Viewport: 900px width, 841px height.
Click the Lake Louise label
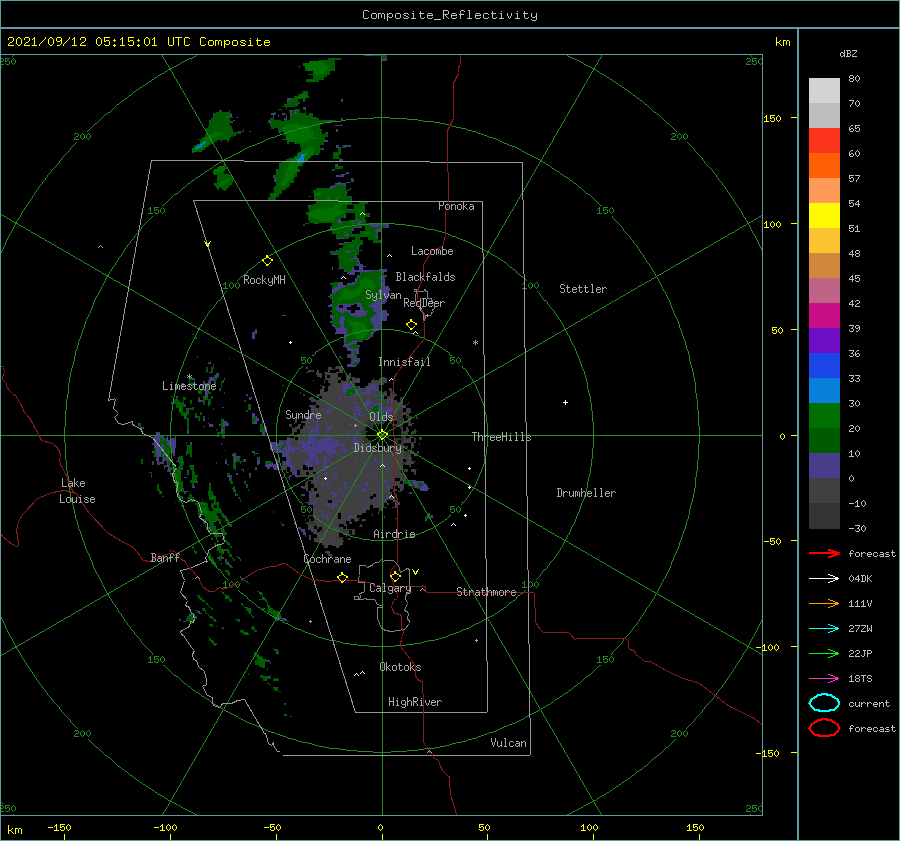77,491
